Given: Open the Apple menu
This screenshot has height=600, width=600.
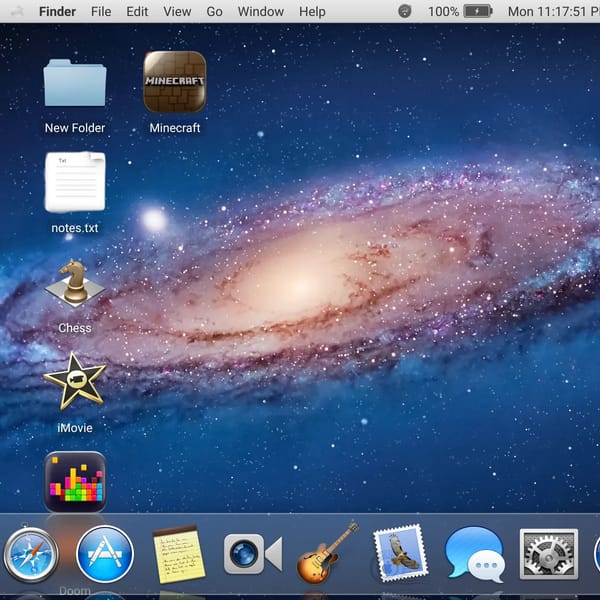Looking at the screenshot, I should [16, 11].
